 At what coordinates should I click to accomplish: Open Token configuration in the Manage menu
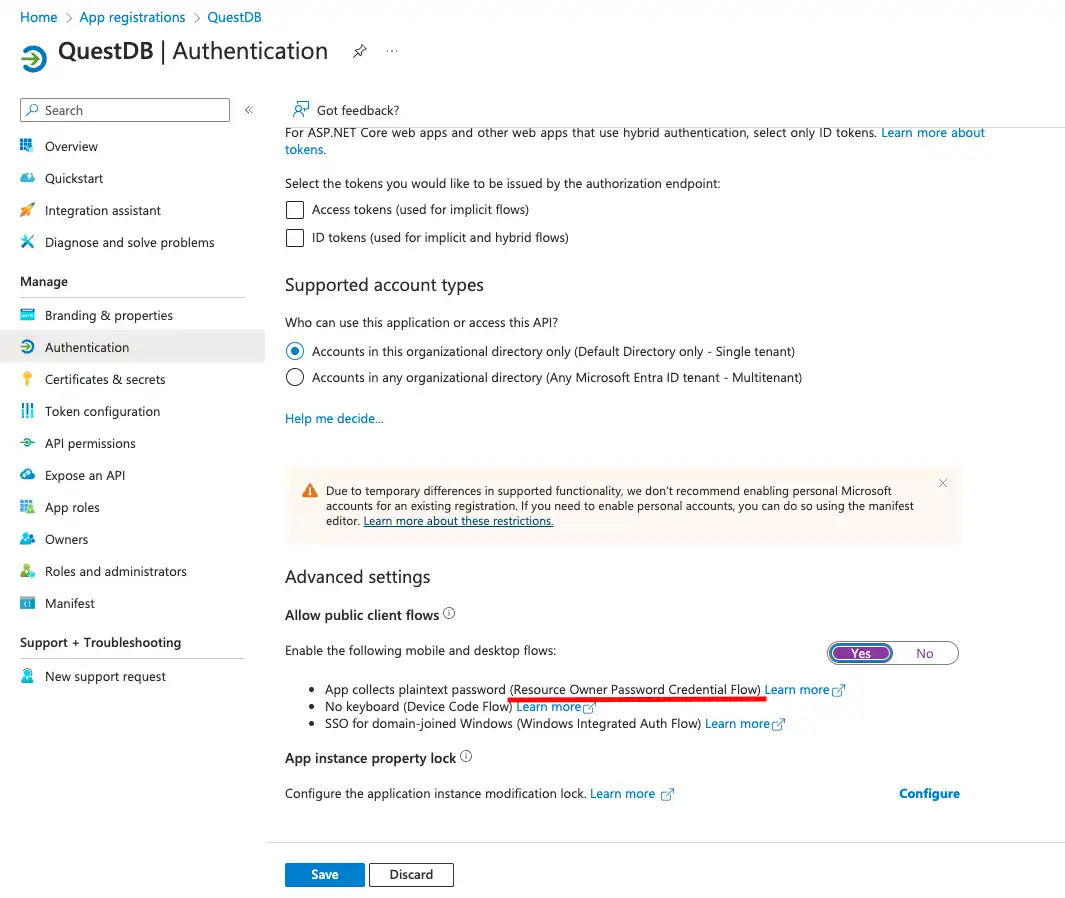[x=102, y=411]
